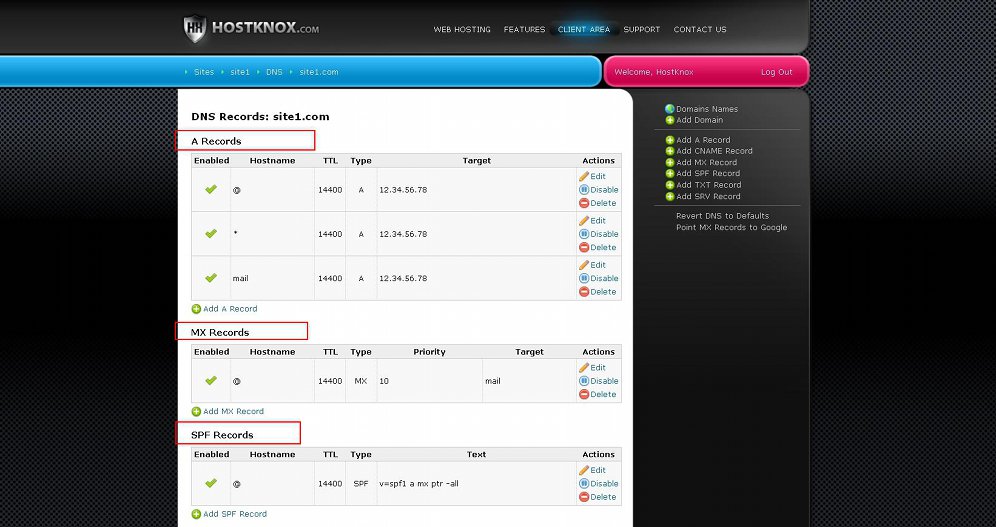Click the red Delete icon for @ A record
Screen dimensions: 996x527
click(x=584, y=203)
